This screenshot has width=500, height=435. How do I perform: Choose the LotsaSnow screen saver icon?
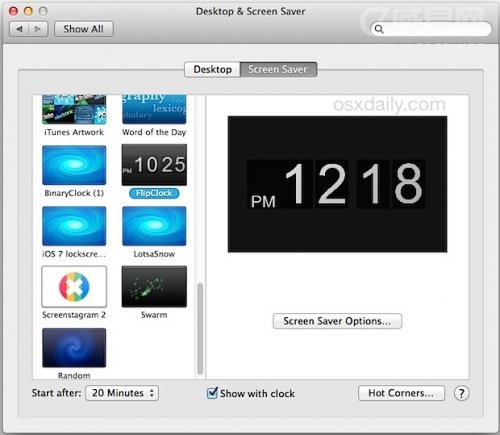click(154, 226)
